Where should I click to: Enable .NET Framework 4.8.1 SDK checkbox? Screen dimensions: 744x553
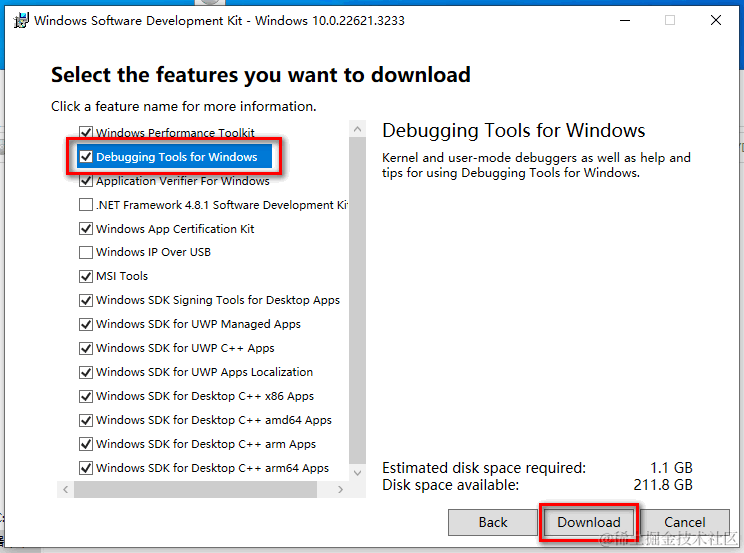click(86, 205)
